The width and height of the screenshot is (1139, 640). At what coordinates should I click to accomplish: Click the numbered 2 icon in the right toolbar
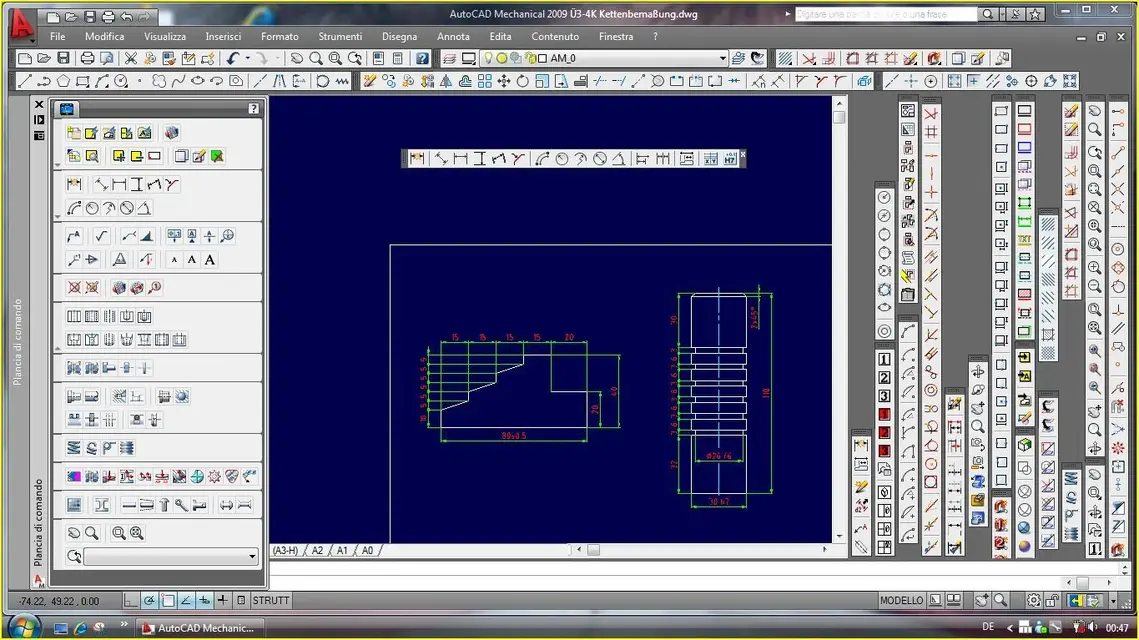click(x=884, y=378)
